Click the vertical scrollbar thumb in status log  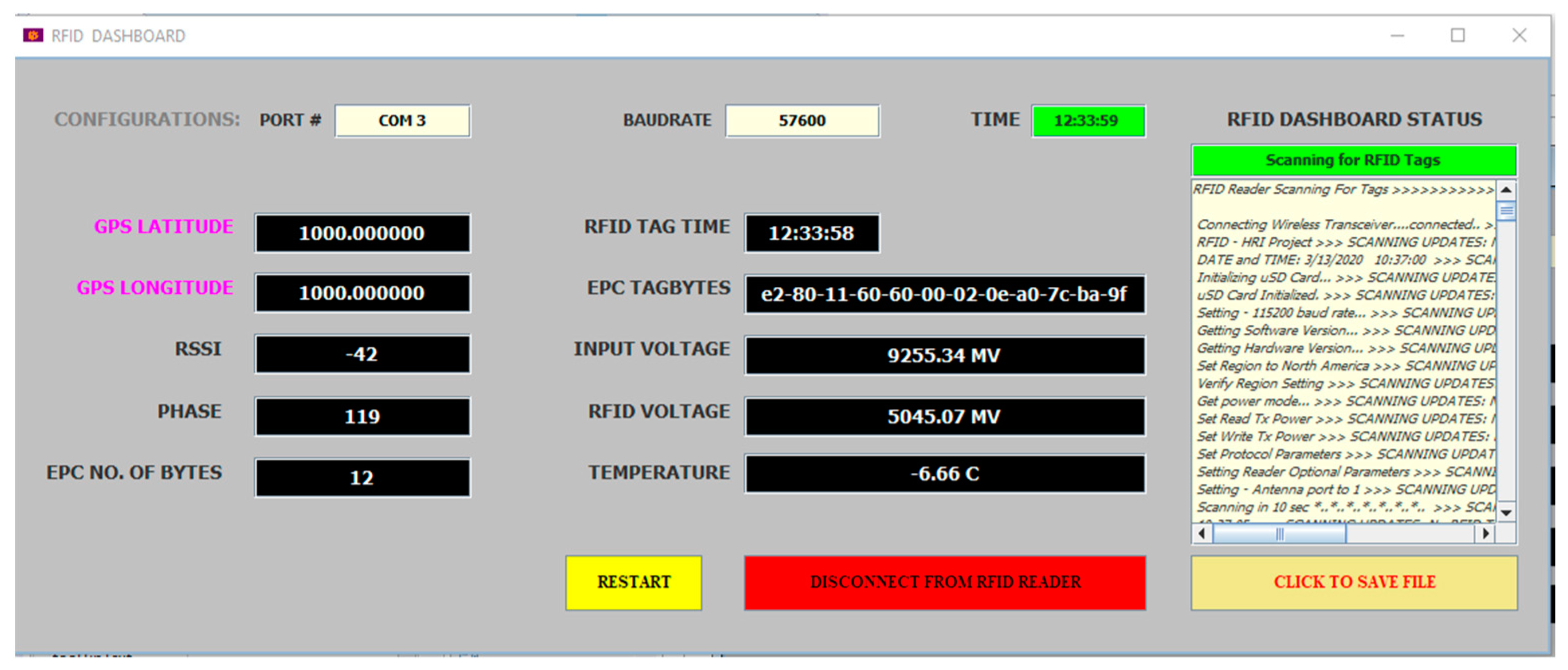(x=1505, y=211)
